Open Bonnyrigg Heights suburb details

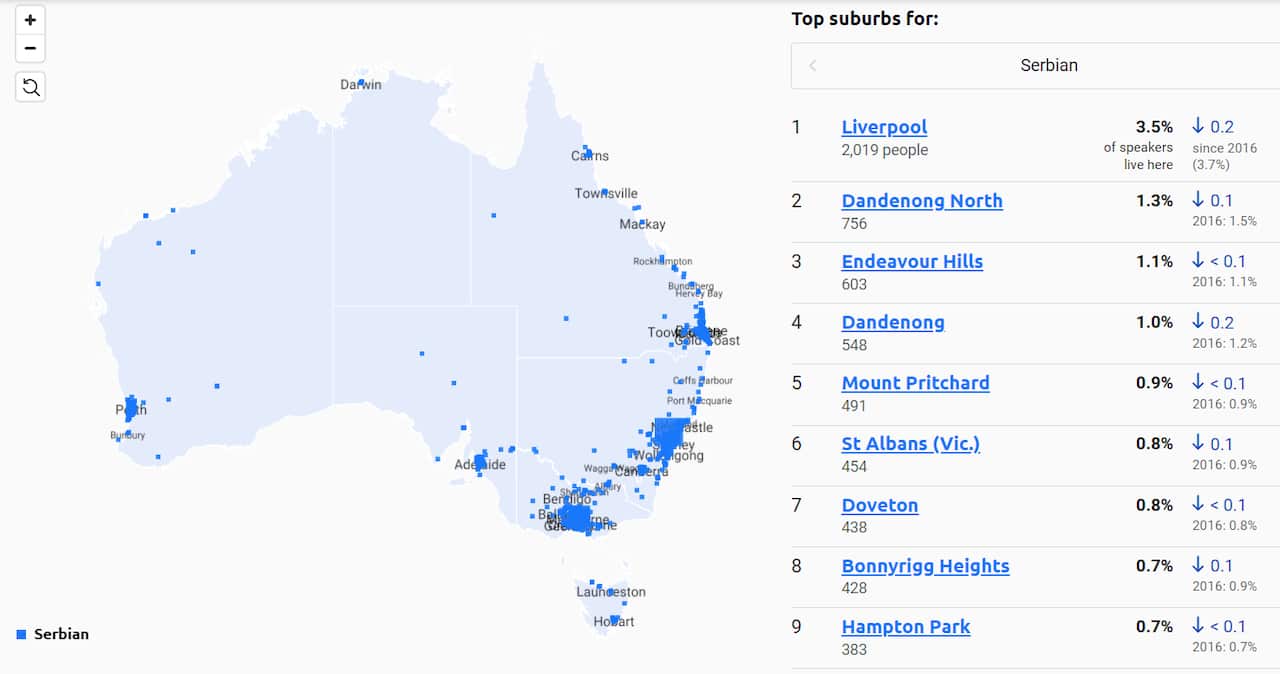click(x=925, y=566)
